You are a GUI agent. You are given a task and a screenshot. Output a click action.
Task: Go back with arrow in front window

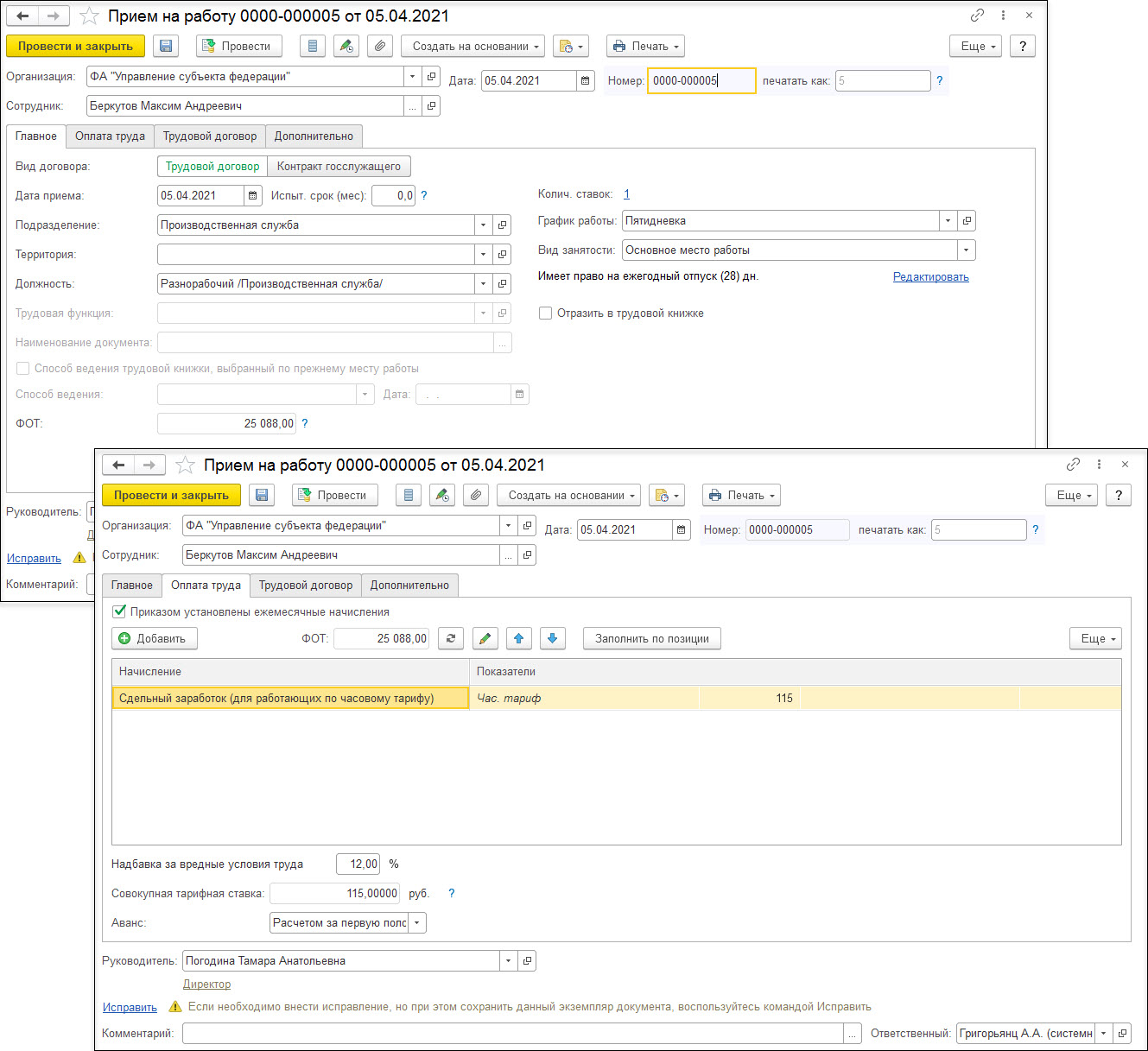[118, 465]
